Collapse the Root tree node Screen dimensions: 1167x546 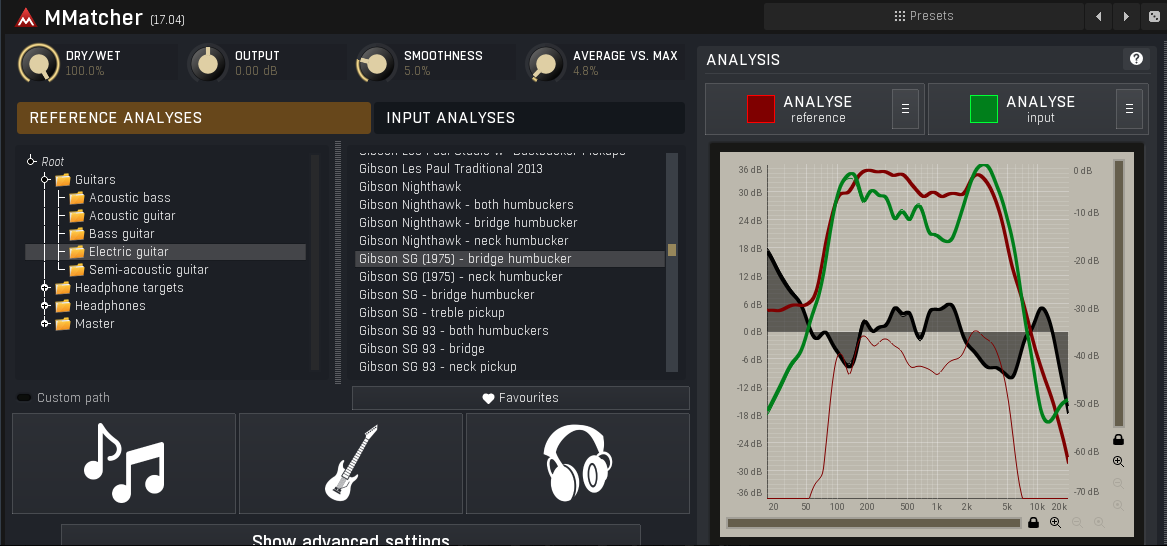coord(31,161)
